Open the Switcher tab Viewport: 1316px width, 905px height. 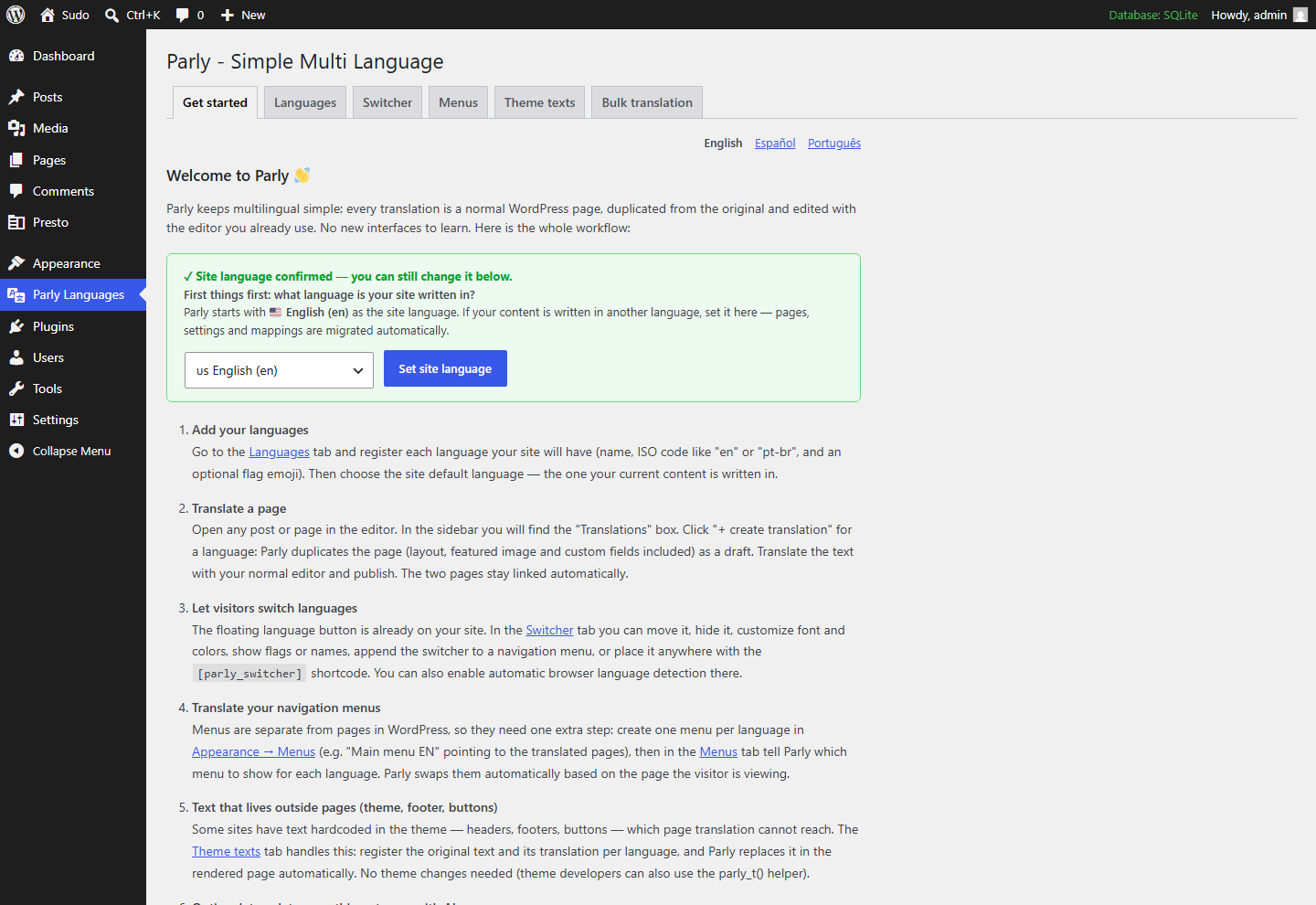pos(387,102)
